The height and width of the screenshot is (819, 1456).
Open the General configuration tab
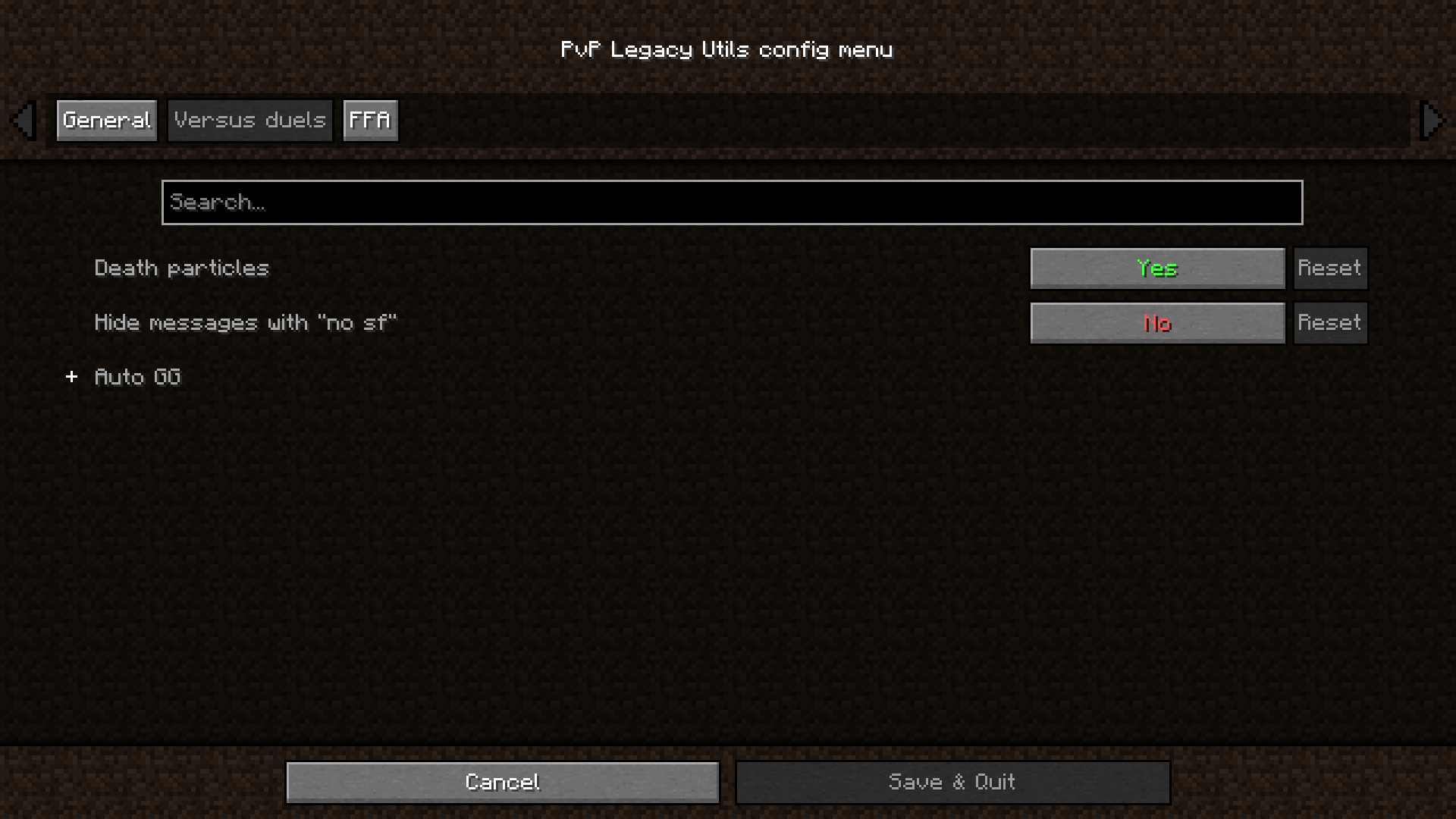point(106,120)
